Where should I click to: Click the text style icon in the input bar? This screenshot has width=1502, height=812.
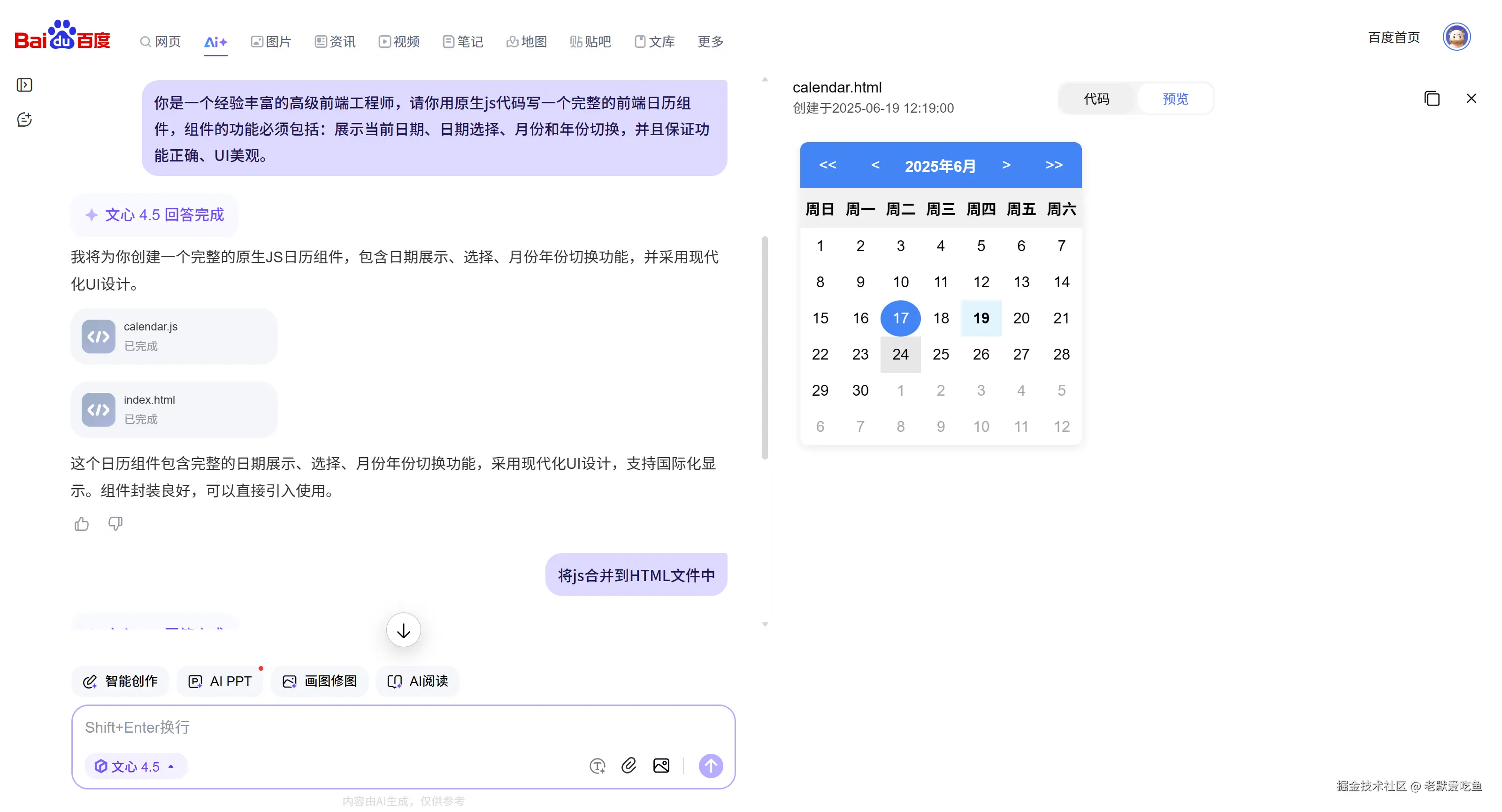pos(597,766)
